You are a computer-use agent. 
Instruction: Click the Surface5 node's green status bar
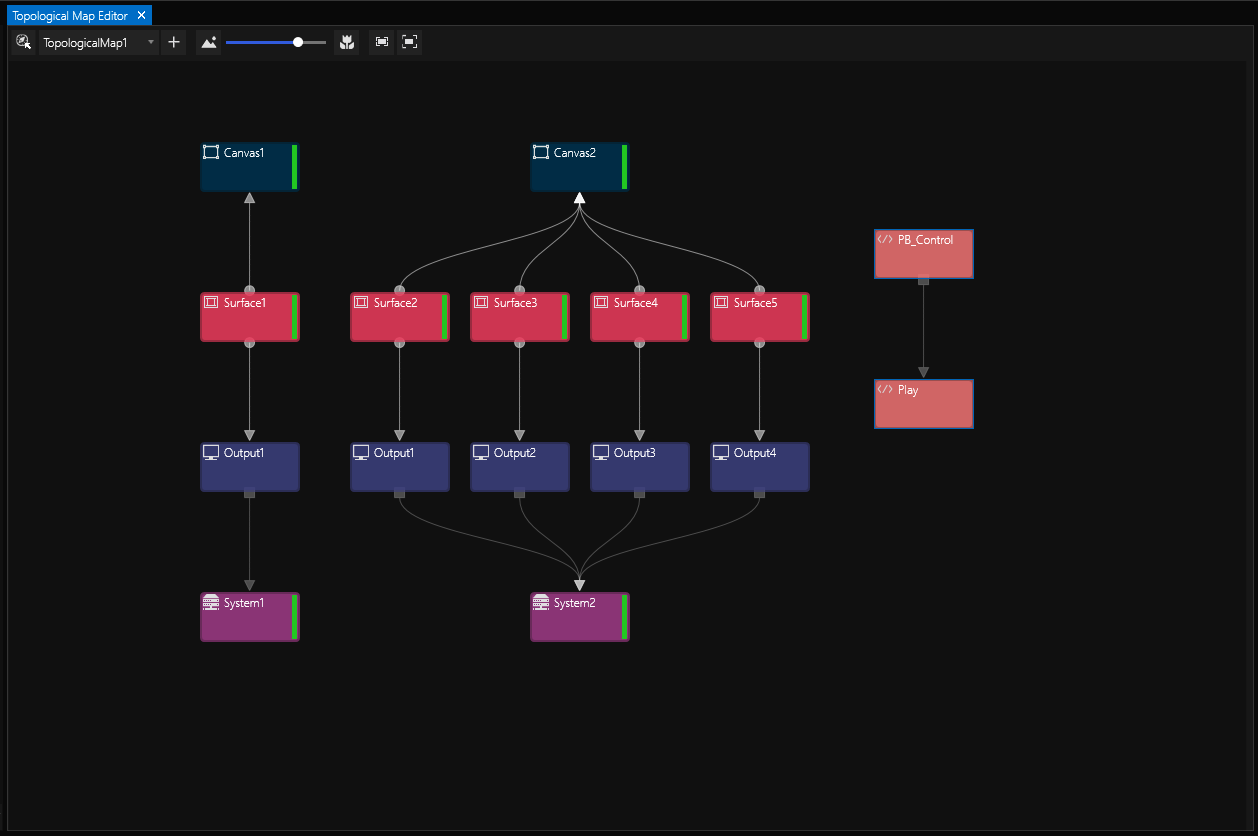[804, 317]
